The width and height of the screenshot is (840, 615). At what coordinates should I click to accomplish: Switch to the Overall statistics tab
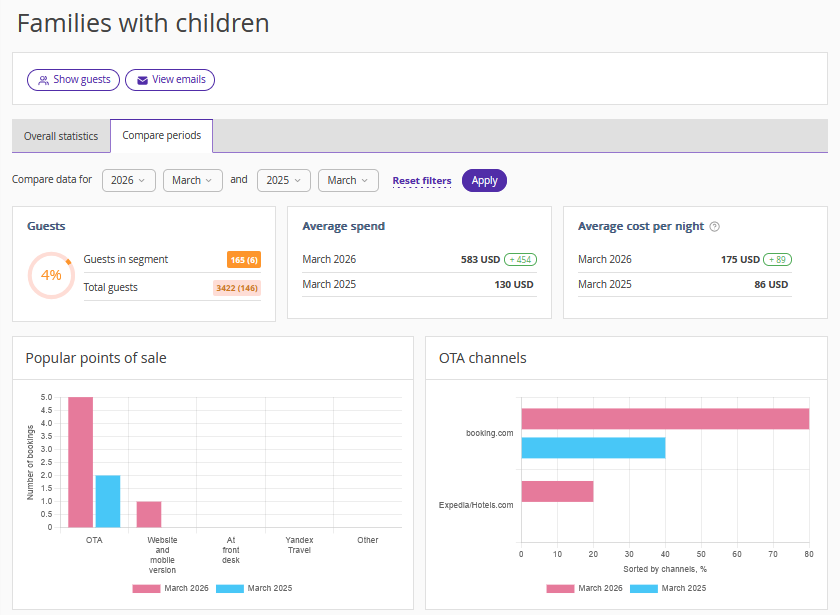(x=61, y=136)
